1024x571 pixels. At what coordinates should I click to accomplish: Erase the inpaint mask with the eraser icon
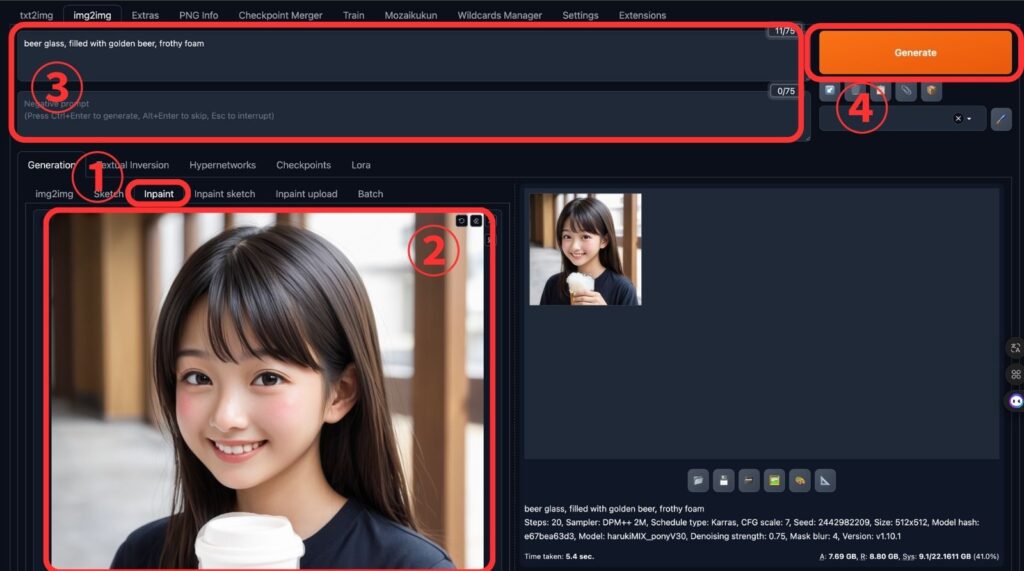pos(476,221)
